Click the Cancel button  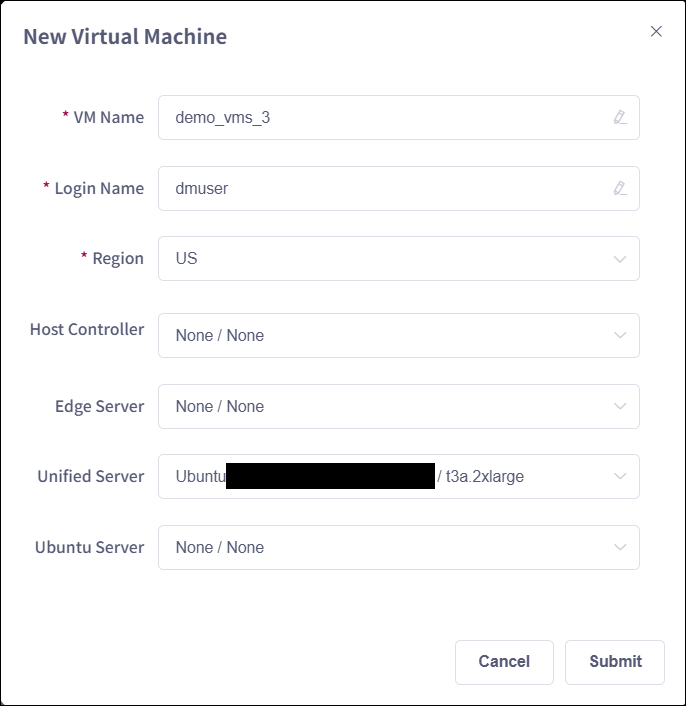[504, 662]
